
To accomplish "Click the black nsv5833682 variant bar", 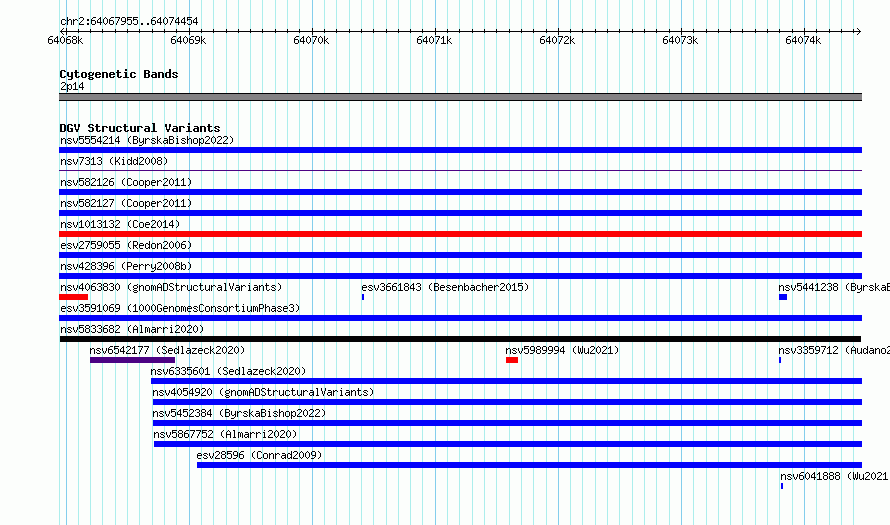I will pos(460,339).
